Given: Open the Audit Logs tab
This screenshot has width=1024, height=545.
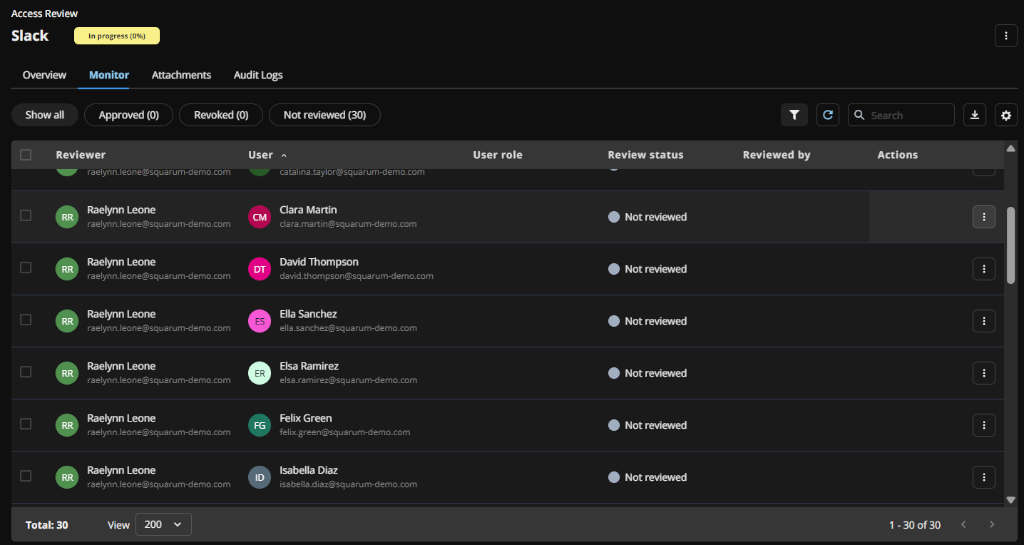Looking at the screenshot, I should (x=258, y=75).
